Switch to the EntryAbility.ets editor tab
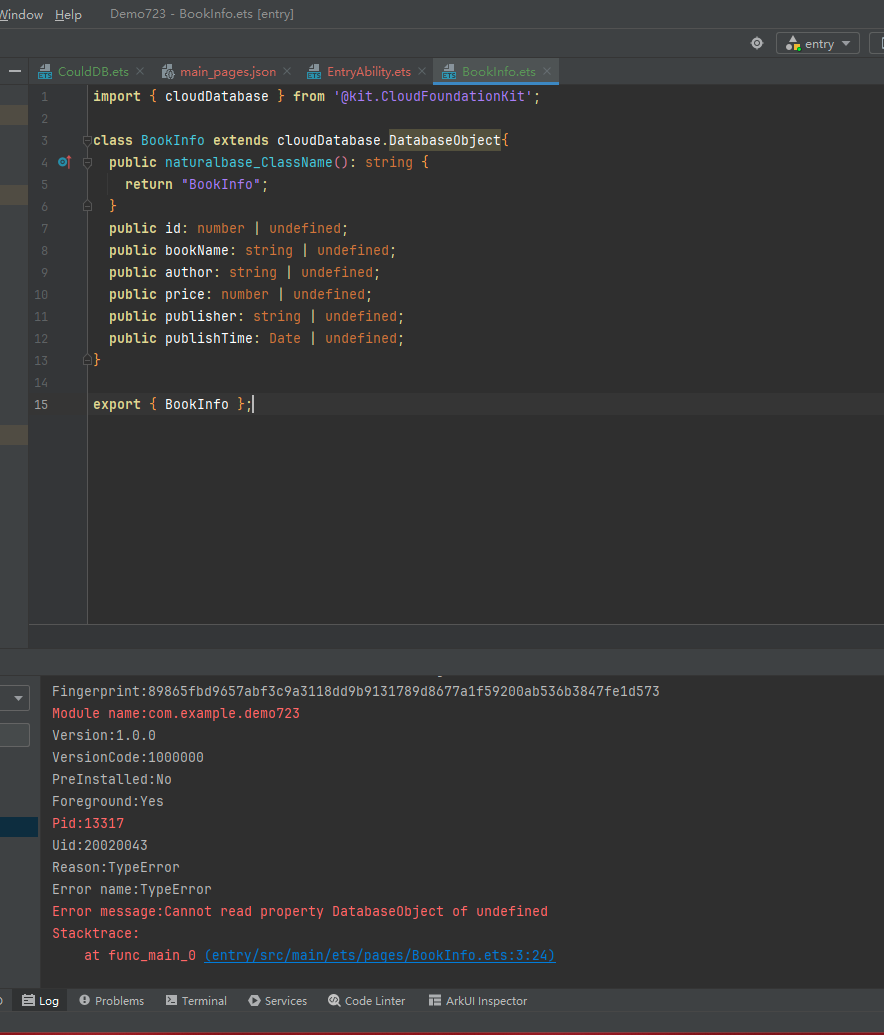884x1035 pixels. 367,71
